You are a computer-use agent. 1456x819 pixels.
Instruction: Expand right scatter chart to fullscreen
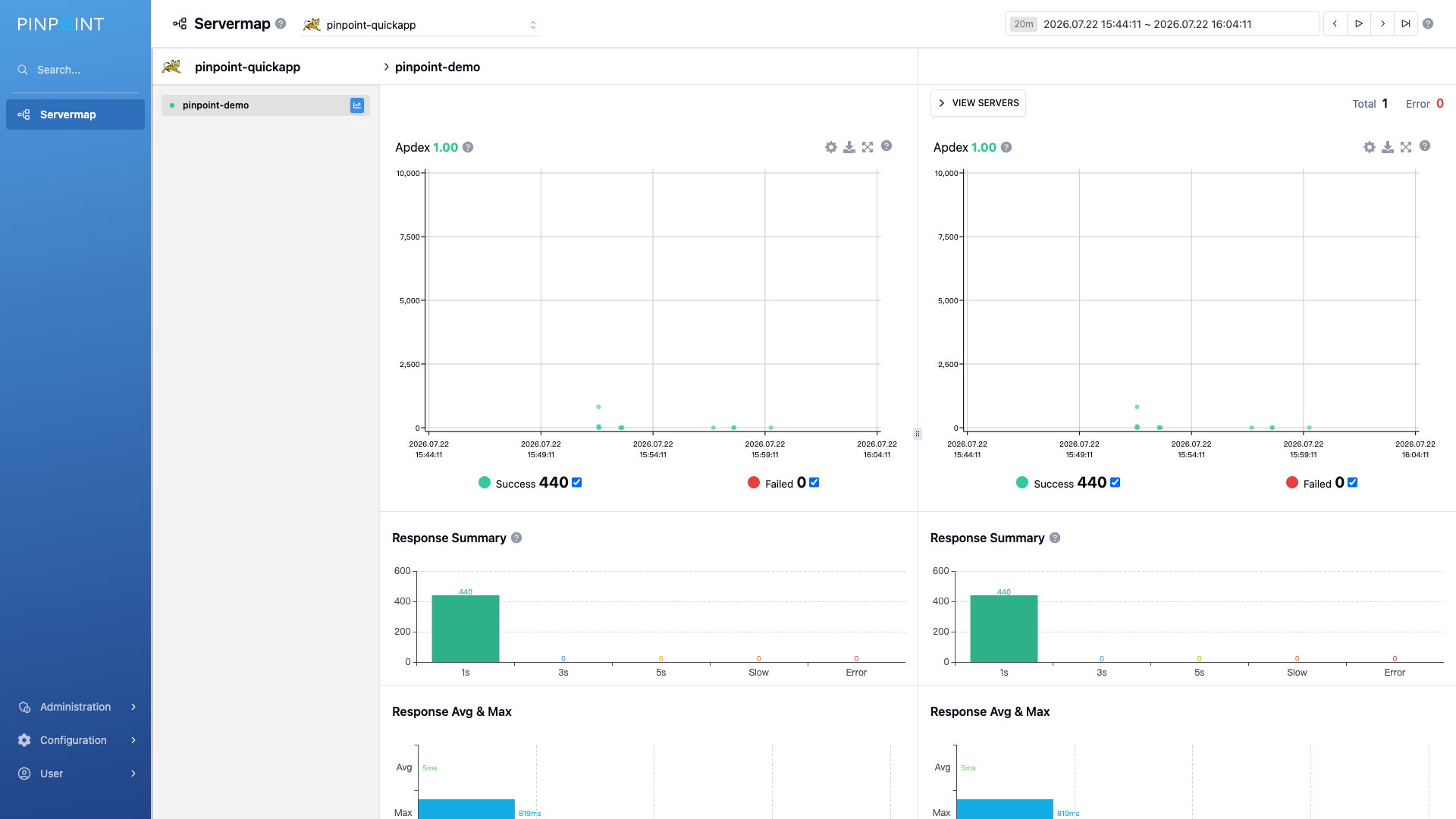(x=1406, y=147)
